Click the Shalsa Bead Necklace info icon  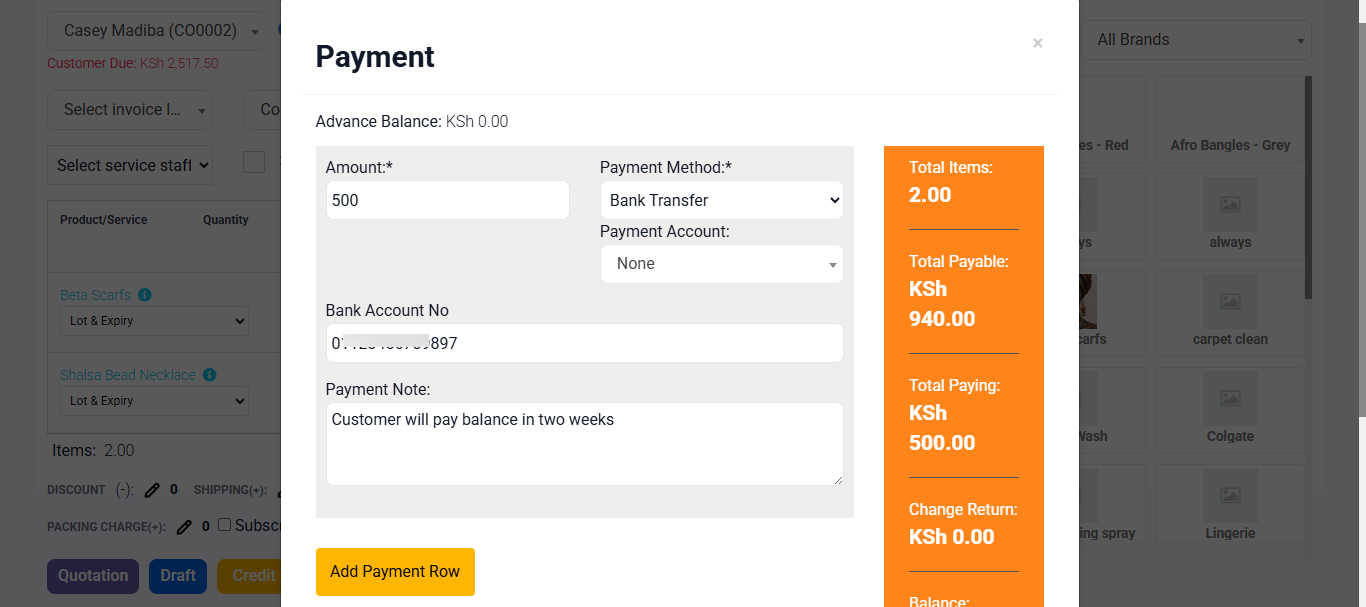210,375
